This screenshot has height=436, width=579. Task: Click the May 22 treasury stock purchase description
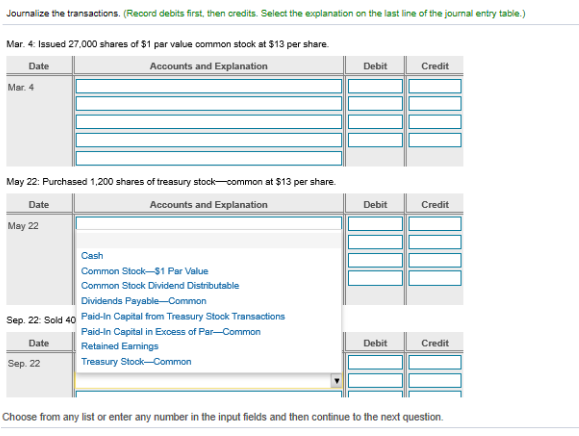[171, 182]
